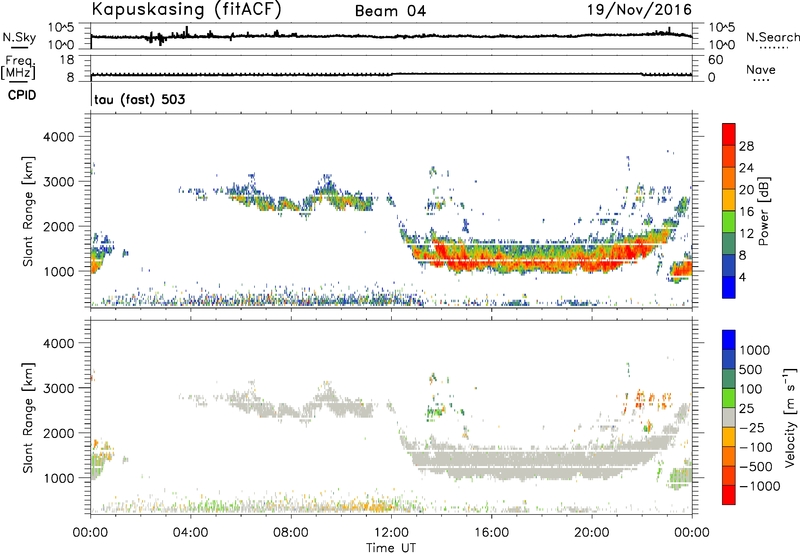The image size is (800, 554).
Task: Click the '-500' tick on velocity colorbar
Action: pos(756,466)
